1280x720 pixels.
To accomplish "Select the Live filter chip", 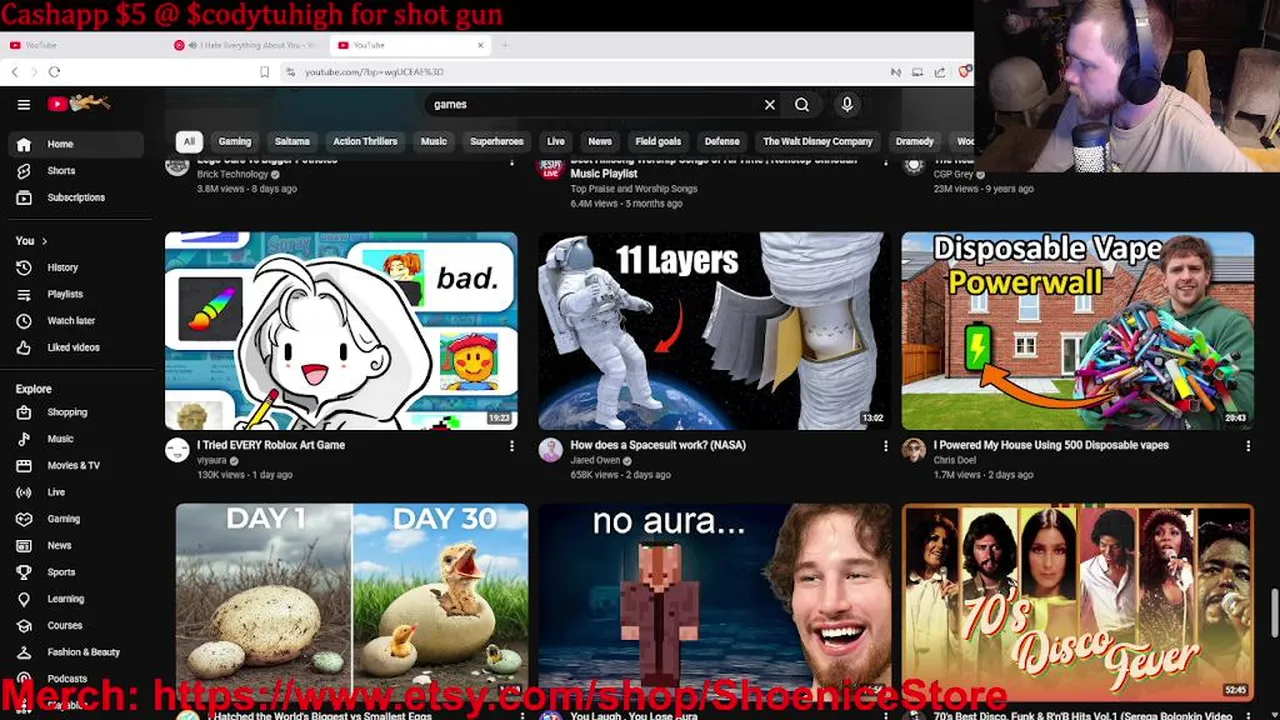I will [556, 142].
